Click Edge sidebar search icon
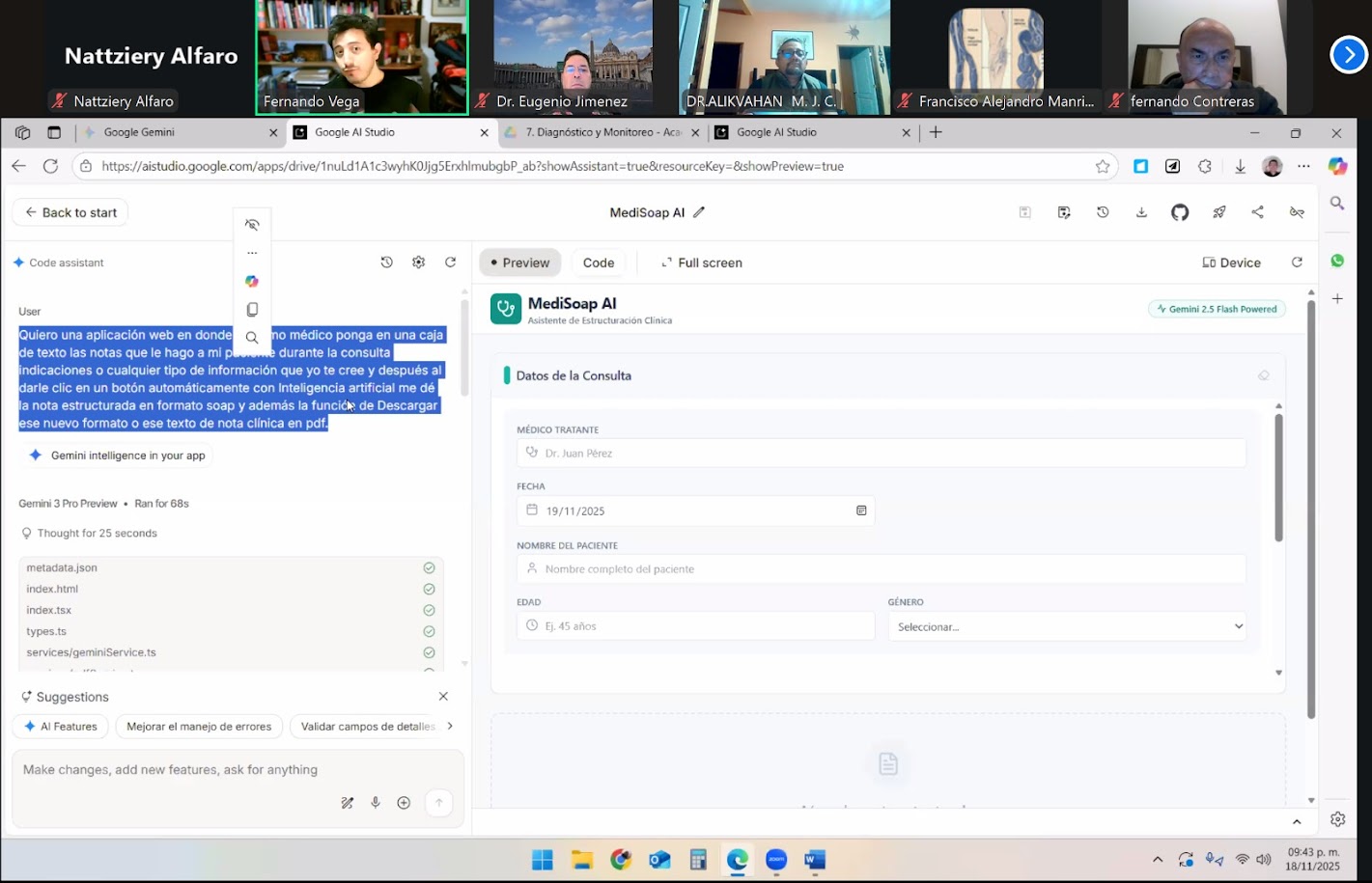 click(x=1337, y=203)
